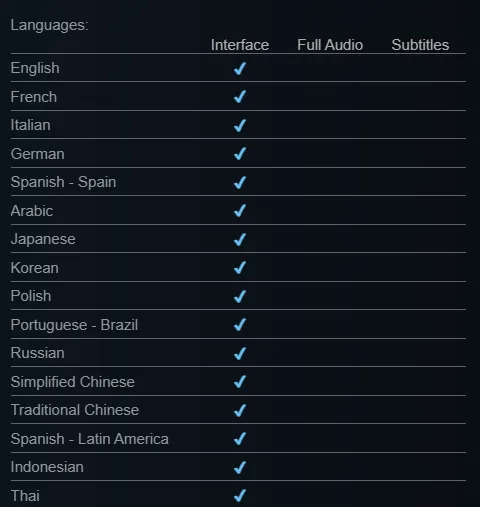This screenshot has height=507, width=480.
Task: Click the Languages heading label
Action: pos(49,25)
